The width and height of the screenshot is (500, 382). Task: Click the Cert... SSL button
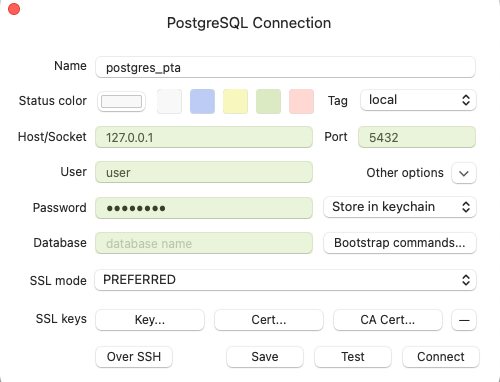[269, 320]
